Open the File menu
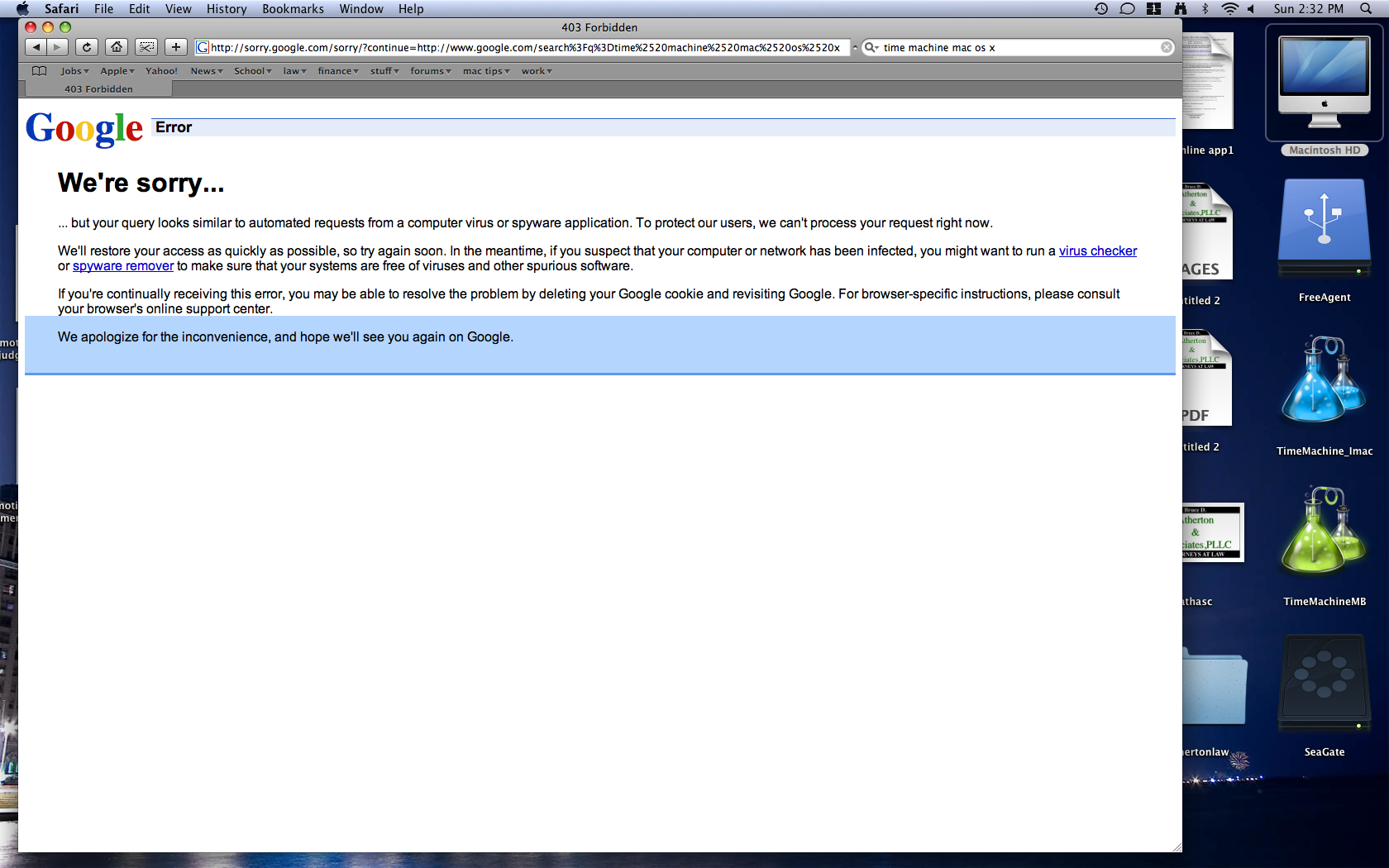Image resolution: width=1389 pixels, height=868 pixels. [x=103, y=9]
